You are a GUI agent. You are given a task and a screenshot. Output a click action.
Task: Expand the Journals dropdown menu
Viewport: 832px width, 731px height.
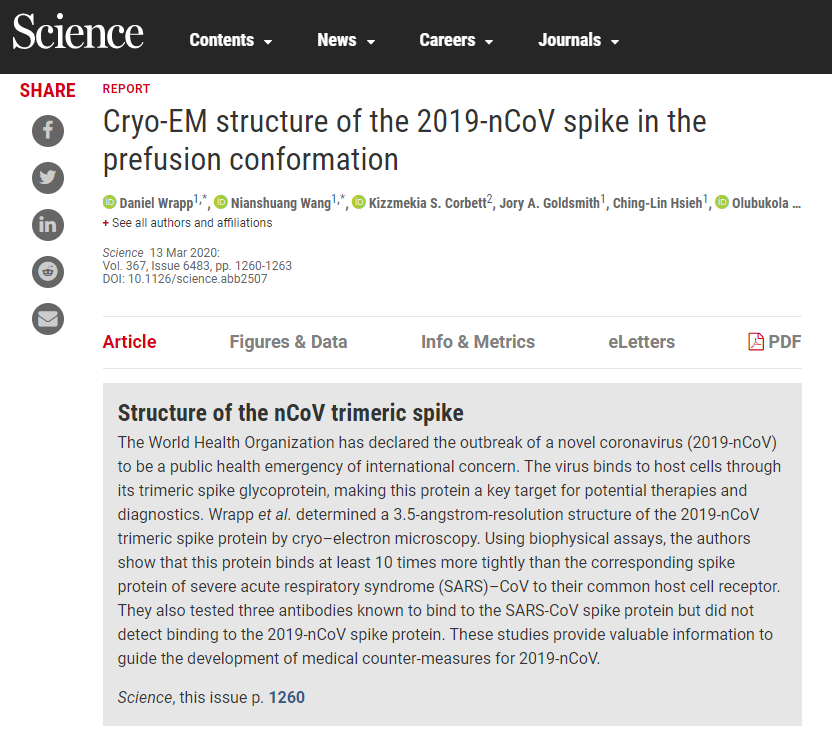578,40
